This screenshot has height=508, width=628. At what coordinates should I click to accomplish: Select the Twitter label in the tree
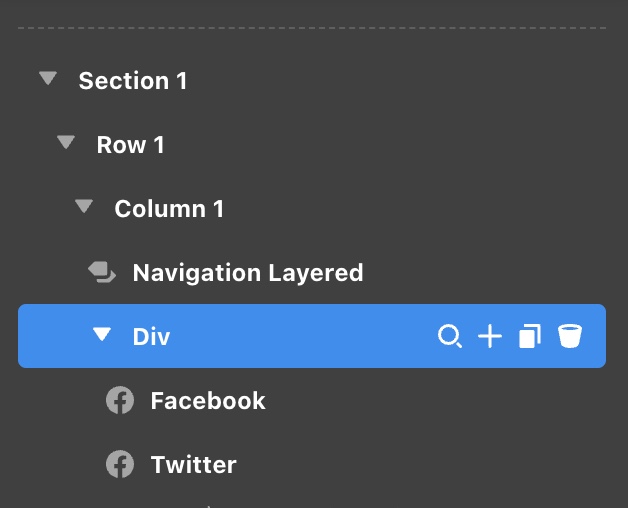(x=193, y=465)
